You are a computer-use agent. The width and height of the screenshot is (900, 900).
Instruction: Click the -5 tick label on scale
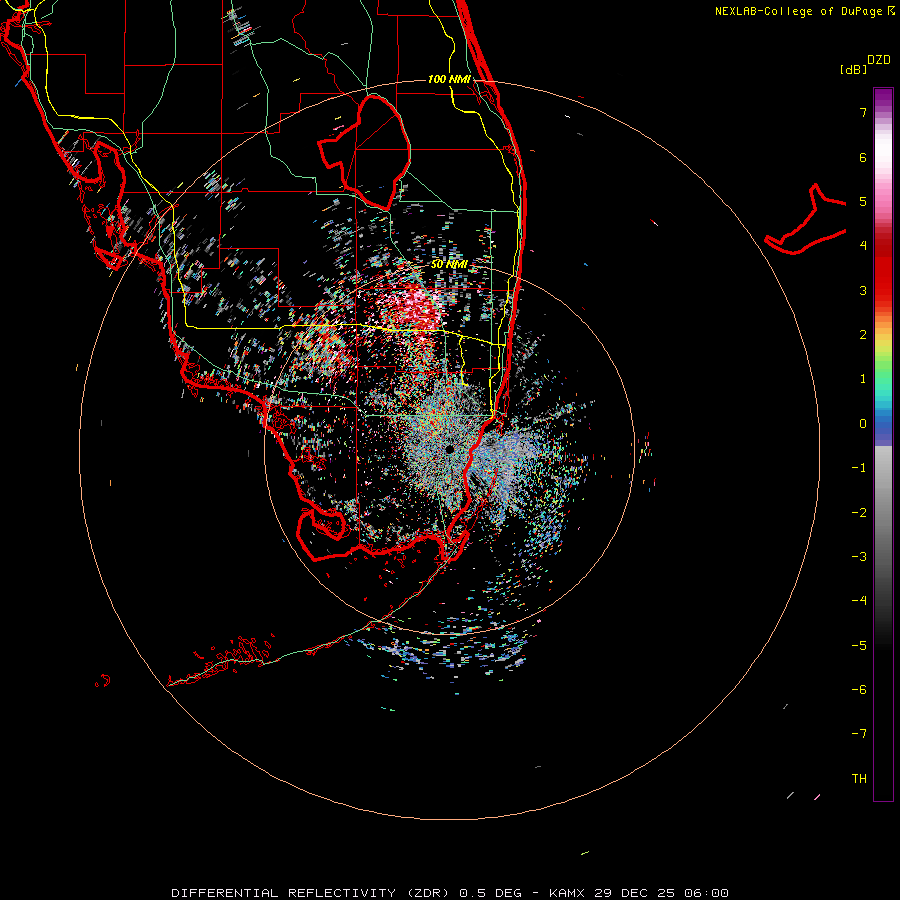(859, 645)
